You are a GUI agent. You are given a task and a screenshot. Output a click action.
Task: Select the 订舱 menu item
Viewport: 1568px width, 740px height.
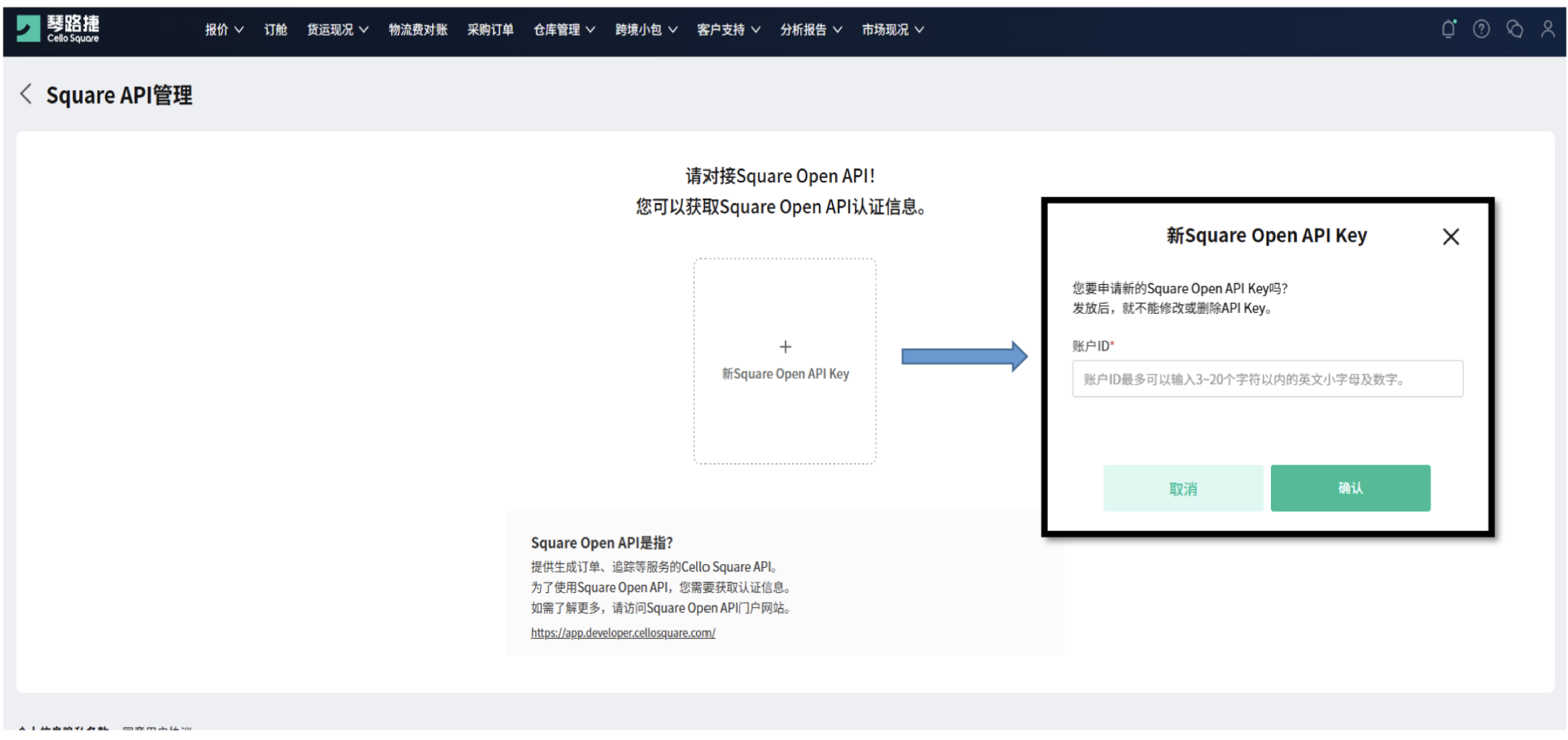pos(275,30)
